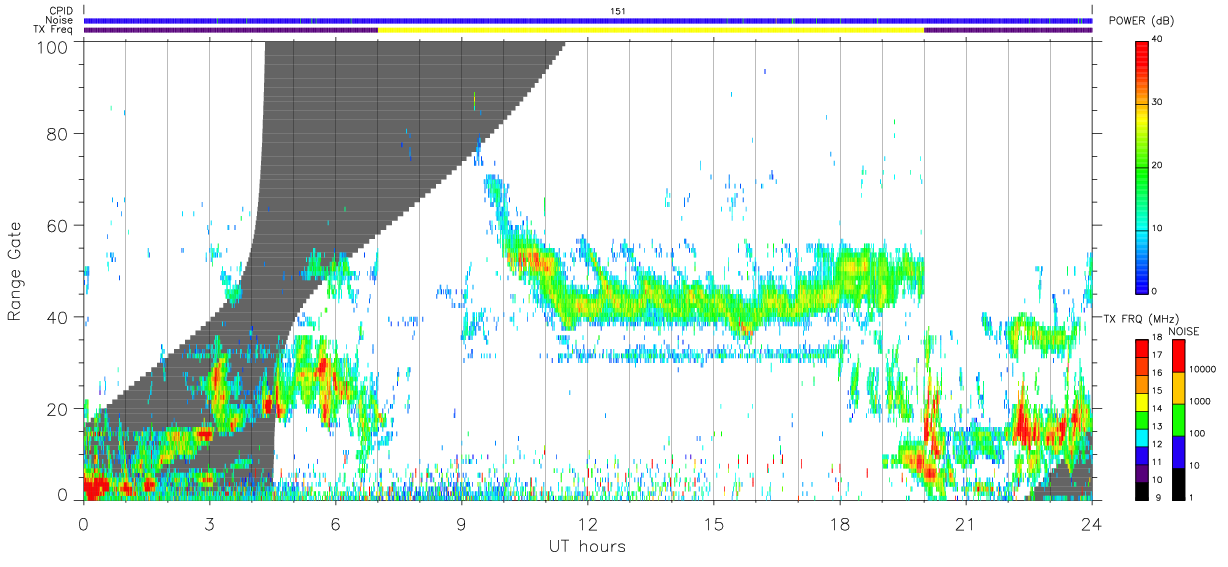Click the 15 tick on UT hours axis
The image size is (1228, 567).
(714, 523)
